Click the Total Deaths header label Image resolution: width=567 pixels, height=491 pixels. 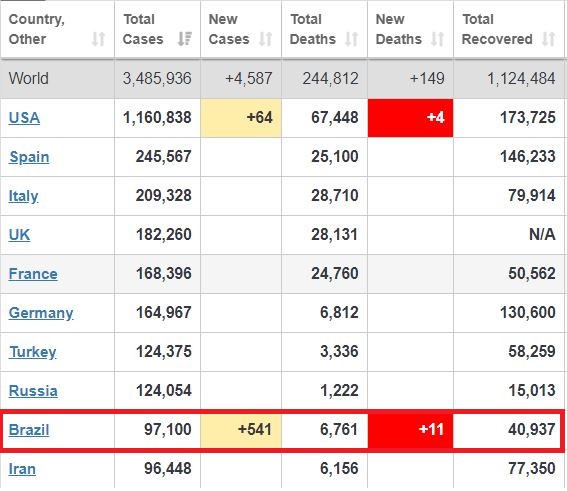point(313,29)
